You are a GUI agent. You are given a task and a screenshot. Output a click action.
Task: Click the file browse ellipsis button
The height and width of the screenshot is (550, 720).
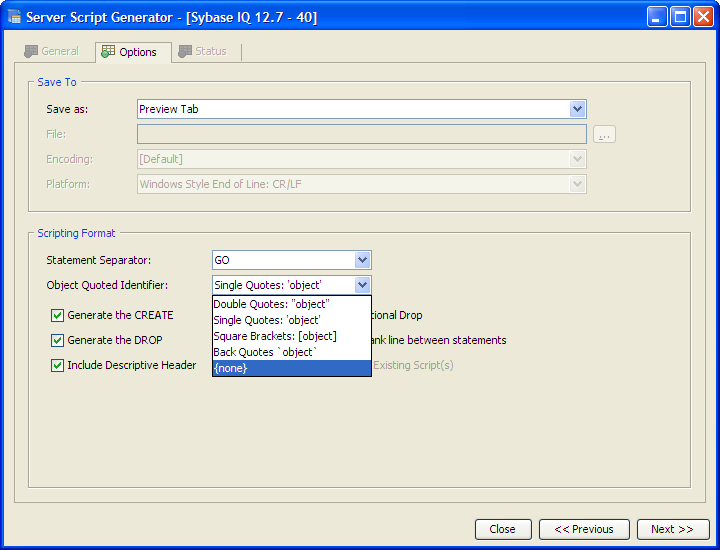click(604, 135)
